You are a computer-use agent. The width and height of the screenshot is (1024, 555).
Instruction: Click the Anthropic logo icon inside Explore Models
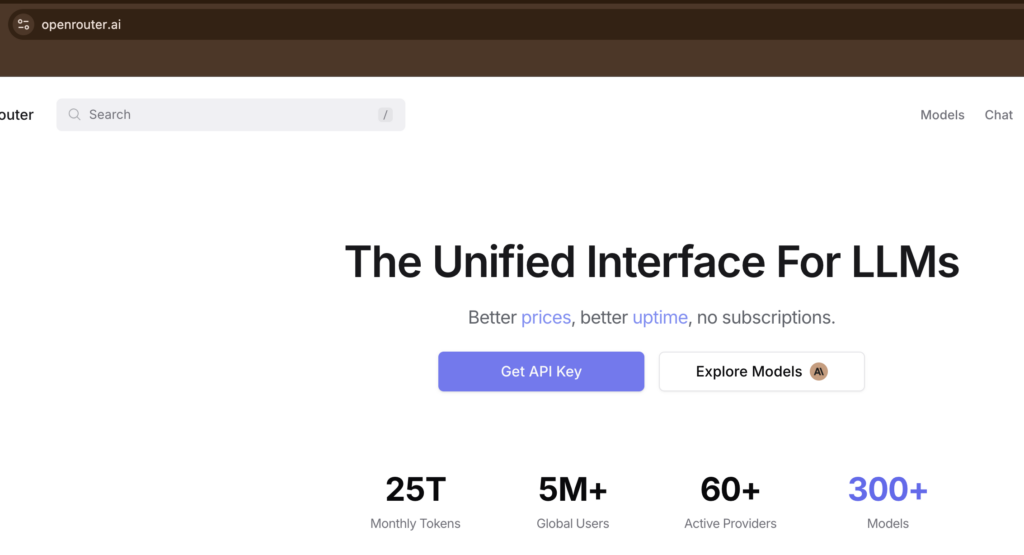[x=819, y=372]
